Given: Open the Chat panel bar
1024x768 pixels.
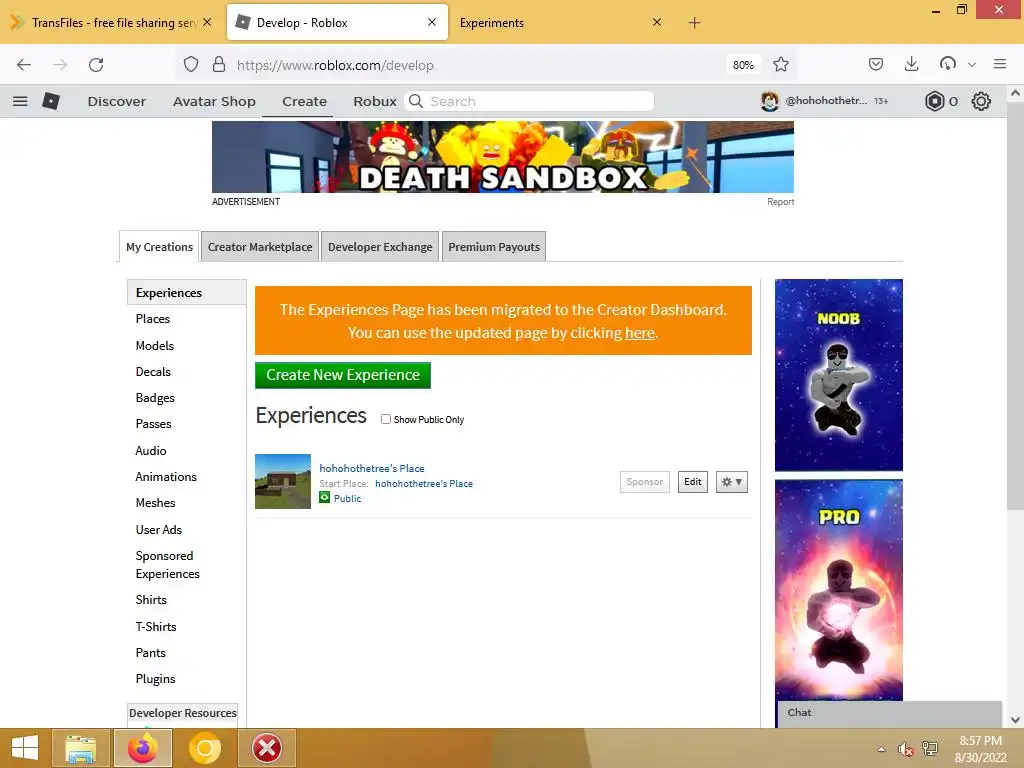Looking at the screenshot, I should tap(889, 713).
